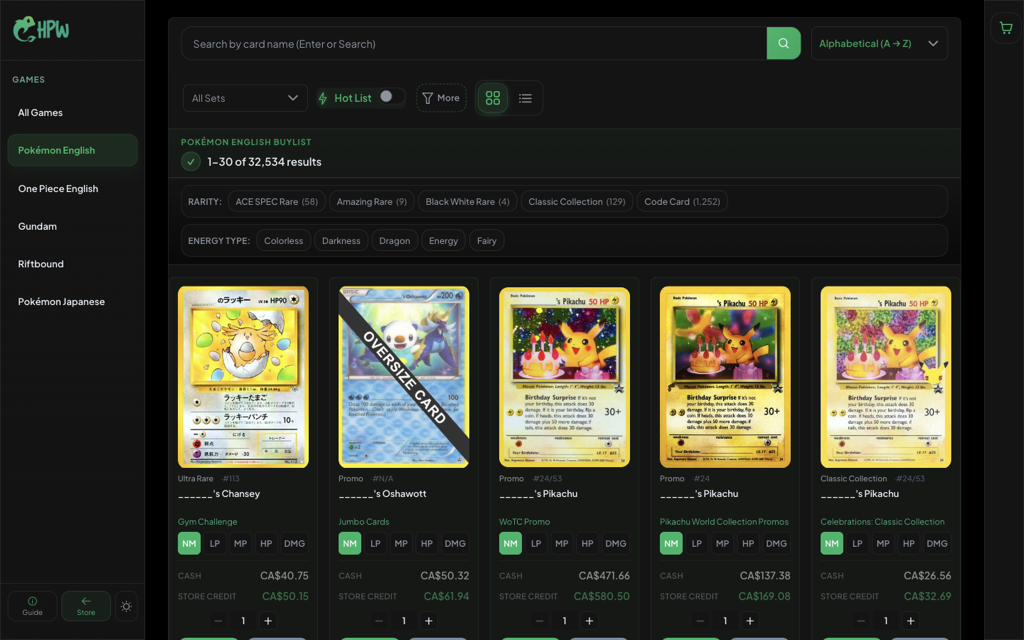Screen dimensions: 1024x640
Task: Select HP condition for Oshawott
Action: [426, 543]
